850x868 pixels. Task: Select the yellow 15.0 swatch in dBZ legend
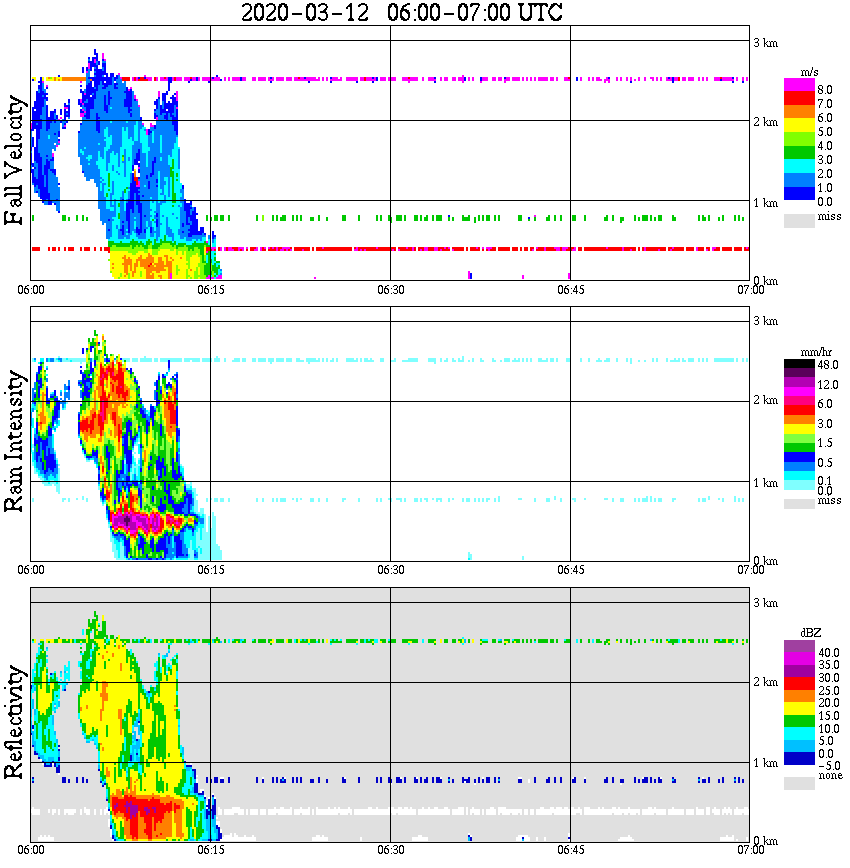[x=799, y=708]
